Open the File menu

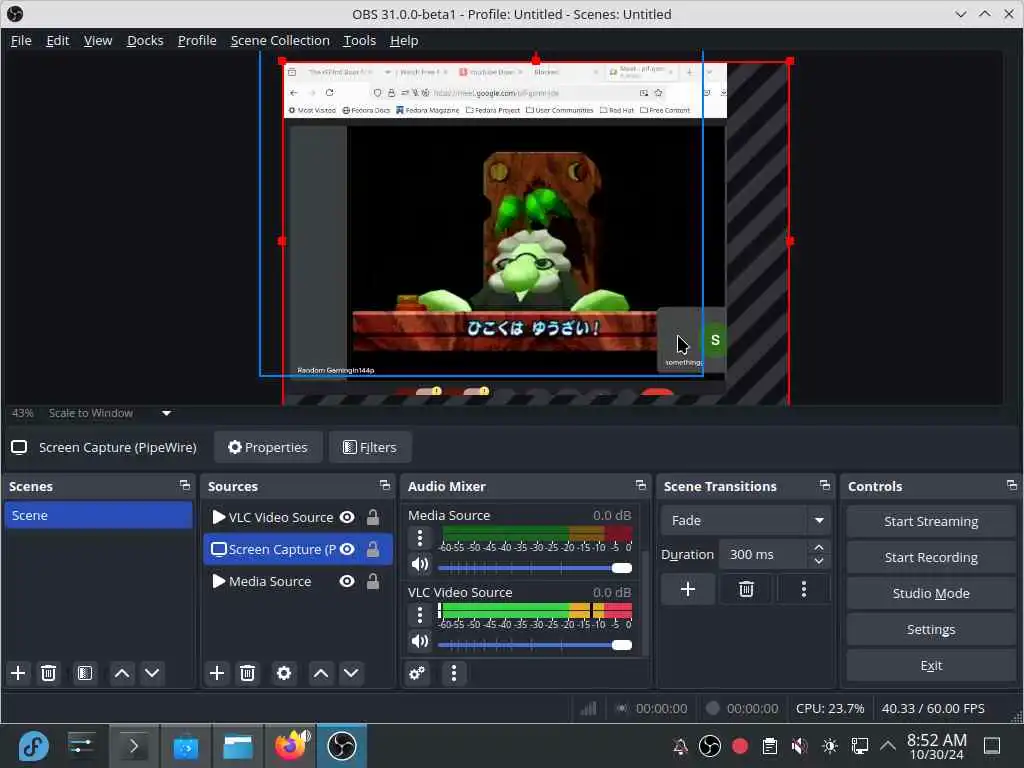tap(21, 40)
